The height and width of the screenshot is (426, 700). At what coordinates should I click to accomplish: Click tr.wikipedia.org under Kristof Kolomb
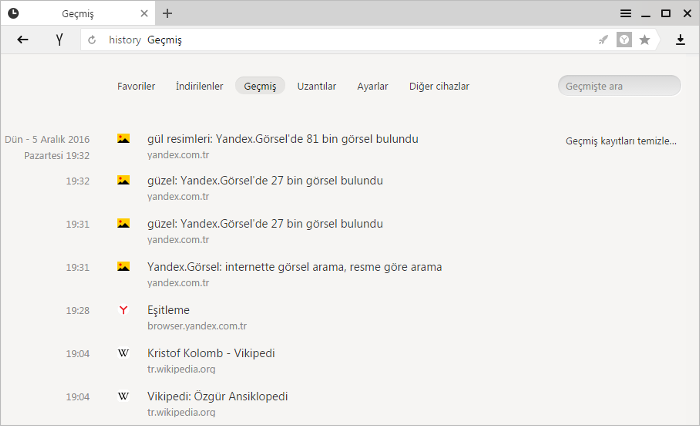pyautogui.click(x=181, y=369)
